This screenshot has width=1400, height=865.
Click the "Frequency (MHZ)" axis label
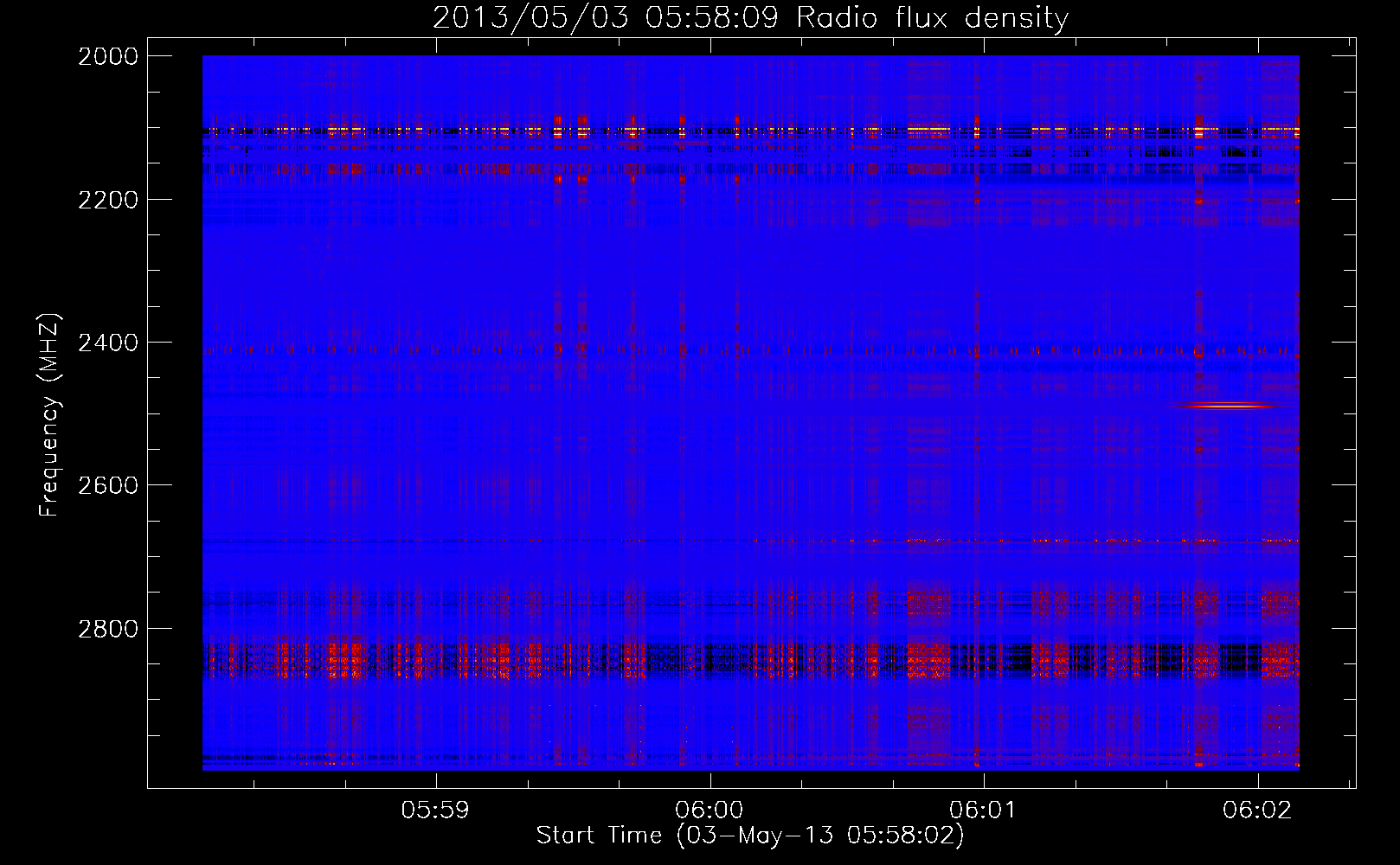pos(50,414)
